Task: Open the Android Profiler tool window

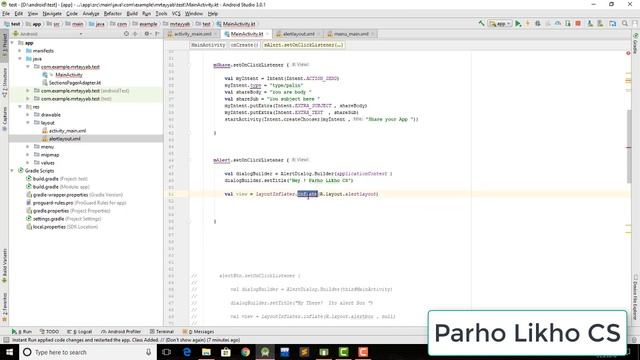Action: 121,331
